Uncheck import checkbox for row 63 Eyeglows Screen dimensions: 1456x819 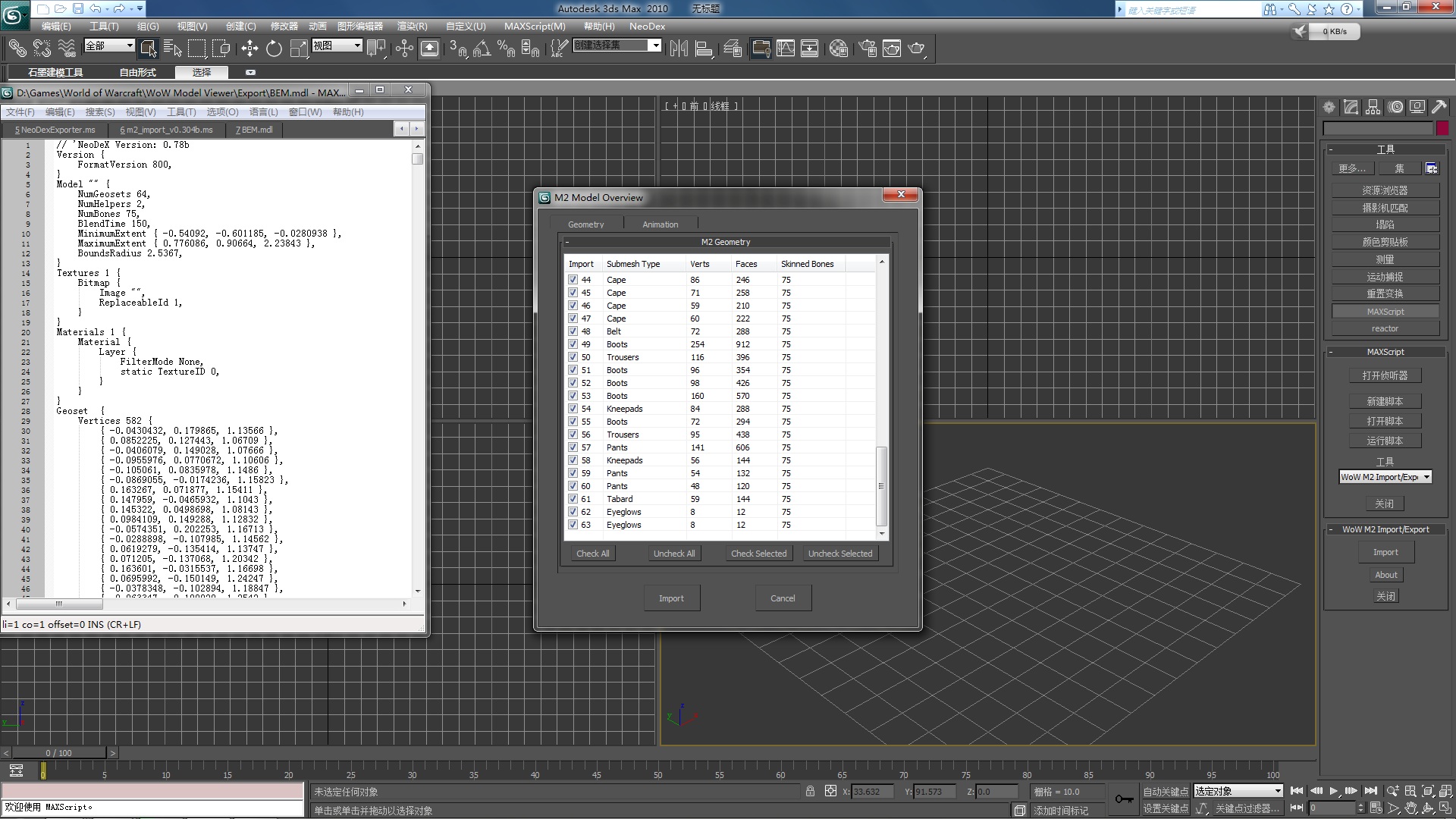(x=573, y=525)
